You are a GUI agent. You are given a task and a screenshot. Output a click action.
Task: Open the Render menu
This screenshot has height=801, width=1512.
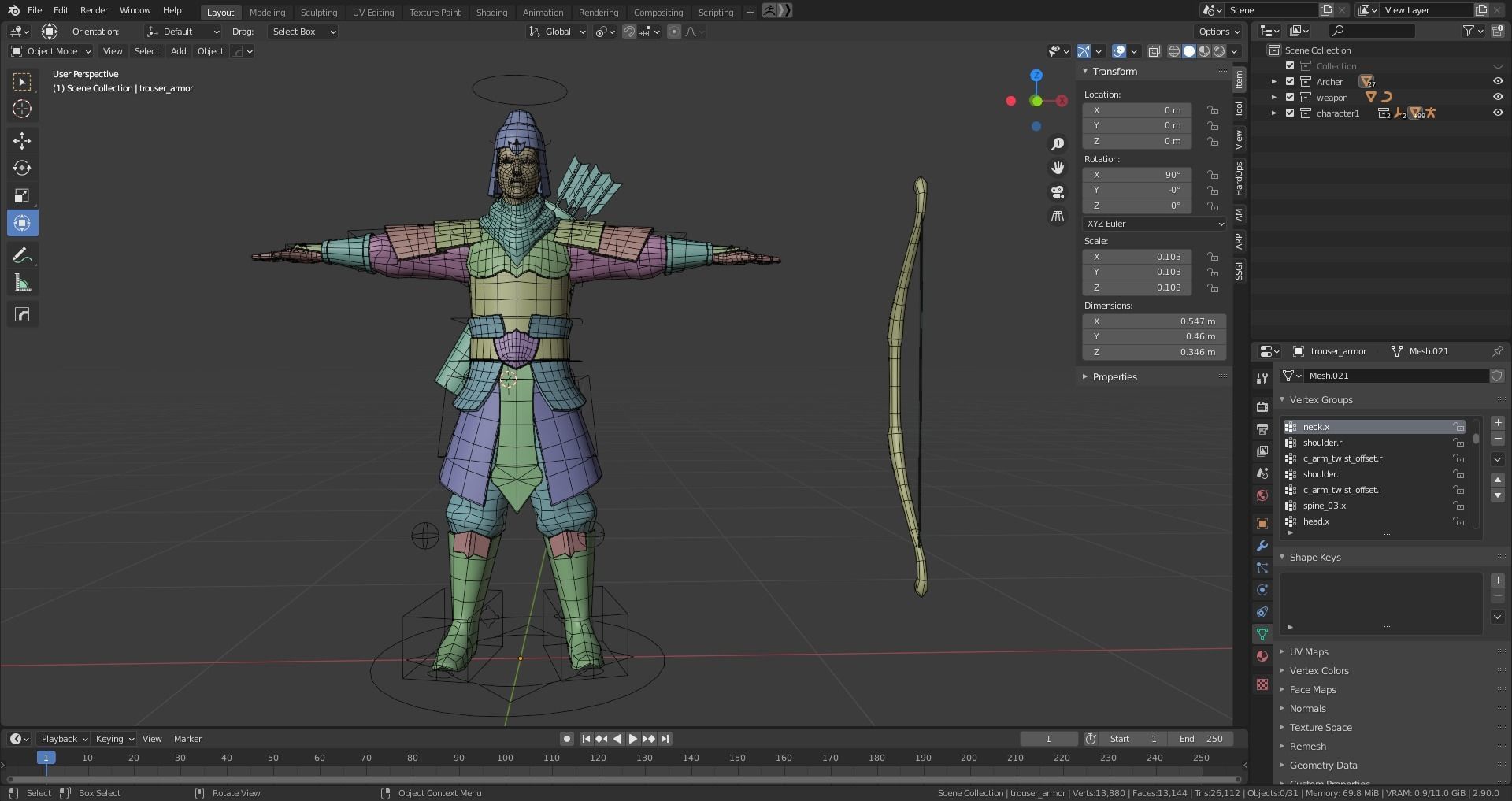[94, 10]
